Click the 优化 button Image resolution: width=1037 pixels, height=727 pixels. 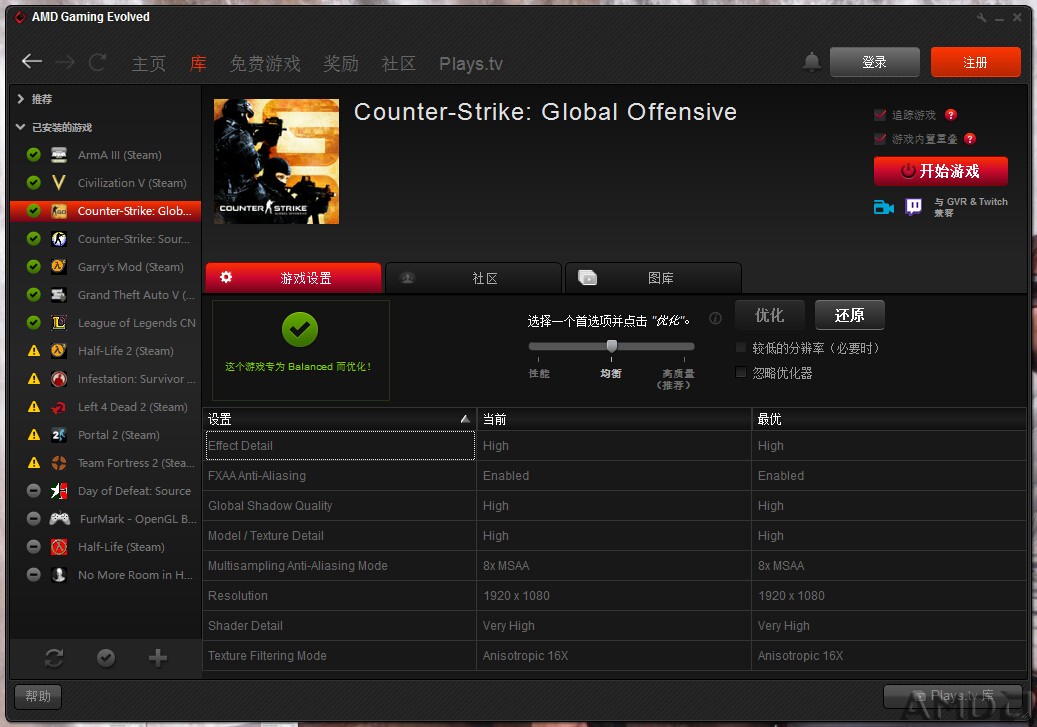click(x=770, y=315)
